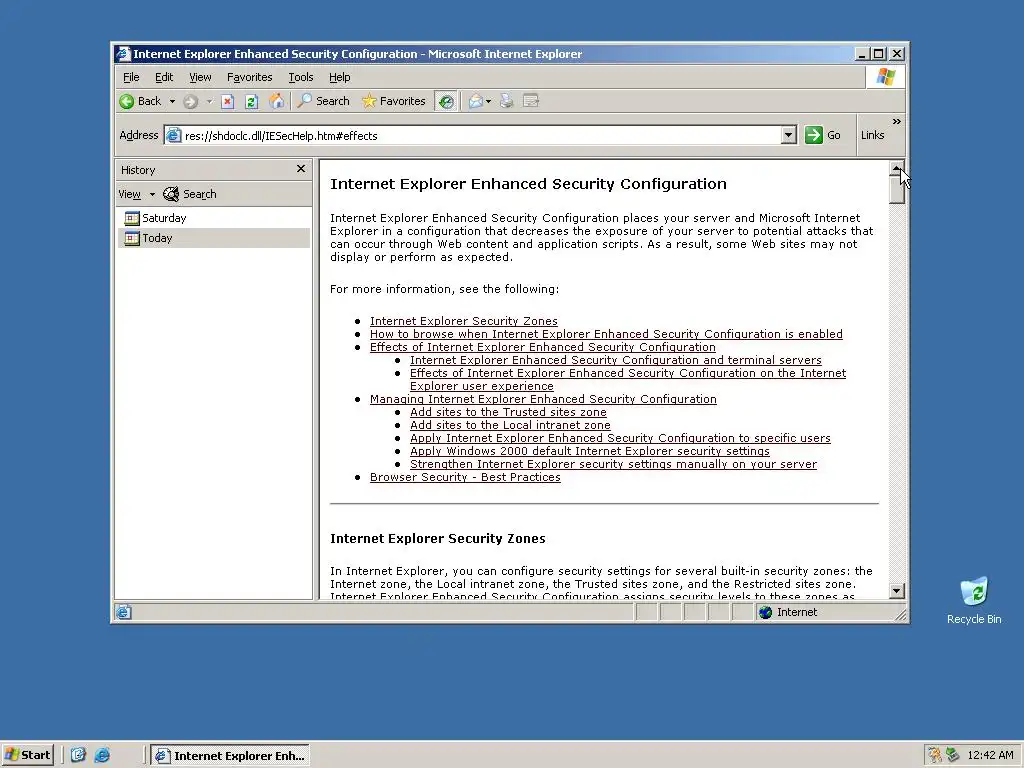Click the page scrollbar up arrow
Screen dimensions: 1024x768
pos(897,168)
